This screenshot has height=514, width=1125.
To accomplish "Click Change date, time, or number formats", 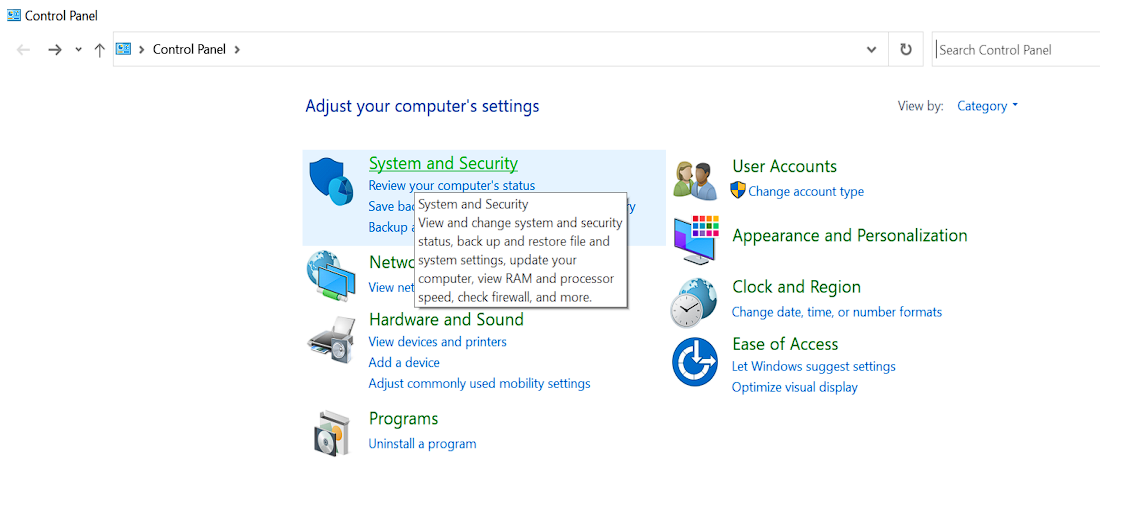I will click(837, 312).
